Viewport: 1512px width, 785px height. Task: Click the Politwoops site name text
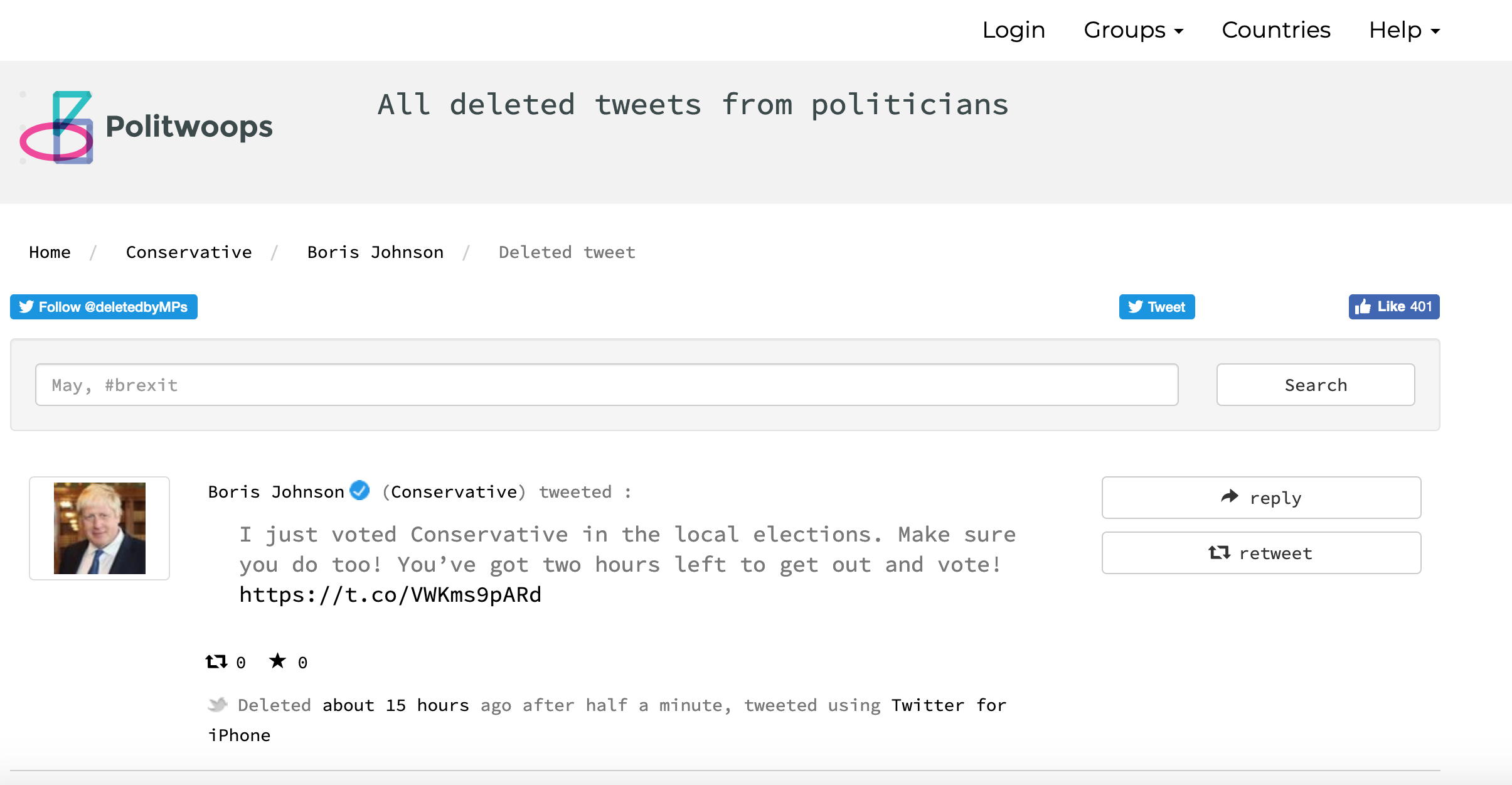click(189, 127)
